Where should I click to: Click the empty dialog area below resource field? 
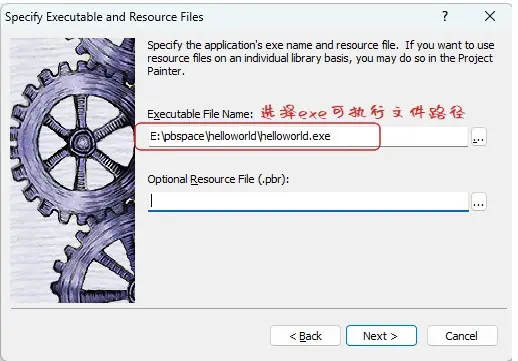320,258
